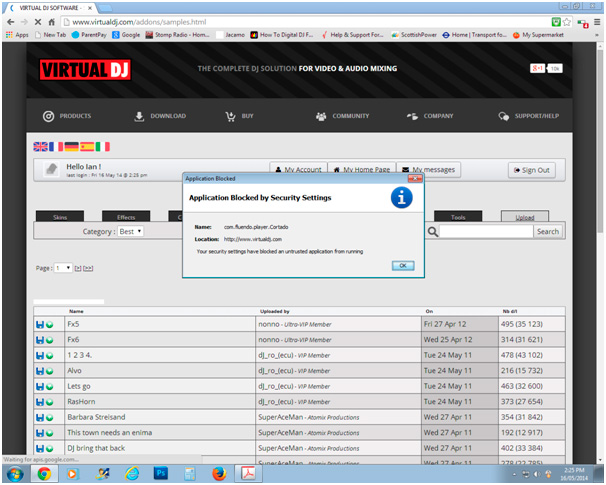Open Adobe Reader from the taskbar
This screenshot has width=606, height=485.
[x=248, y=473]
